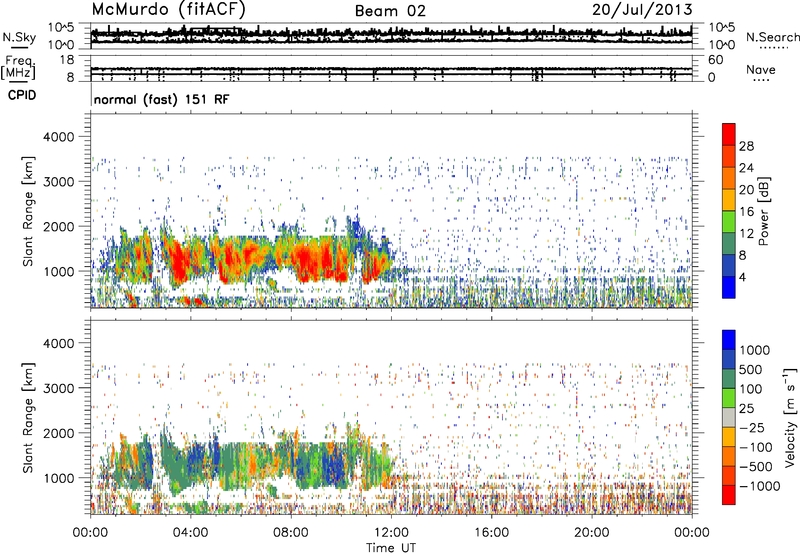
Task: Pick the gray segment of the velocity colorbar
Action: tap(729, 417)
